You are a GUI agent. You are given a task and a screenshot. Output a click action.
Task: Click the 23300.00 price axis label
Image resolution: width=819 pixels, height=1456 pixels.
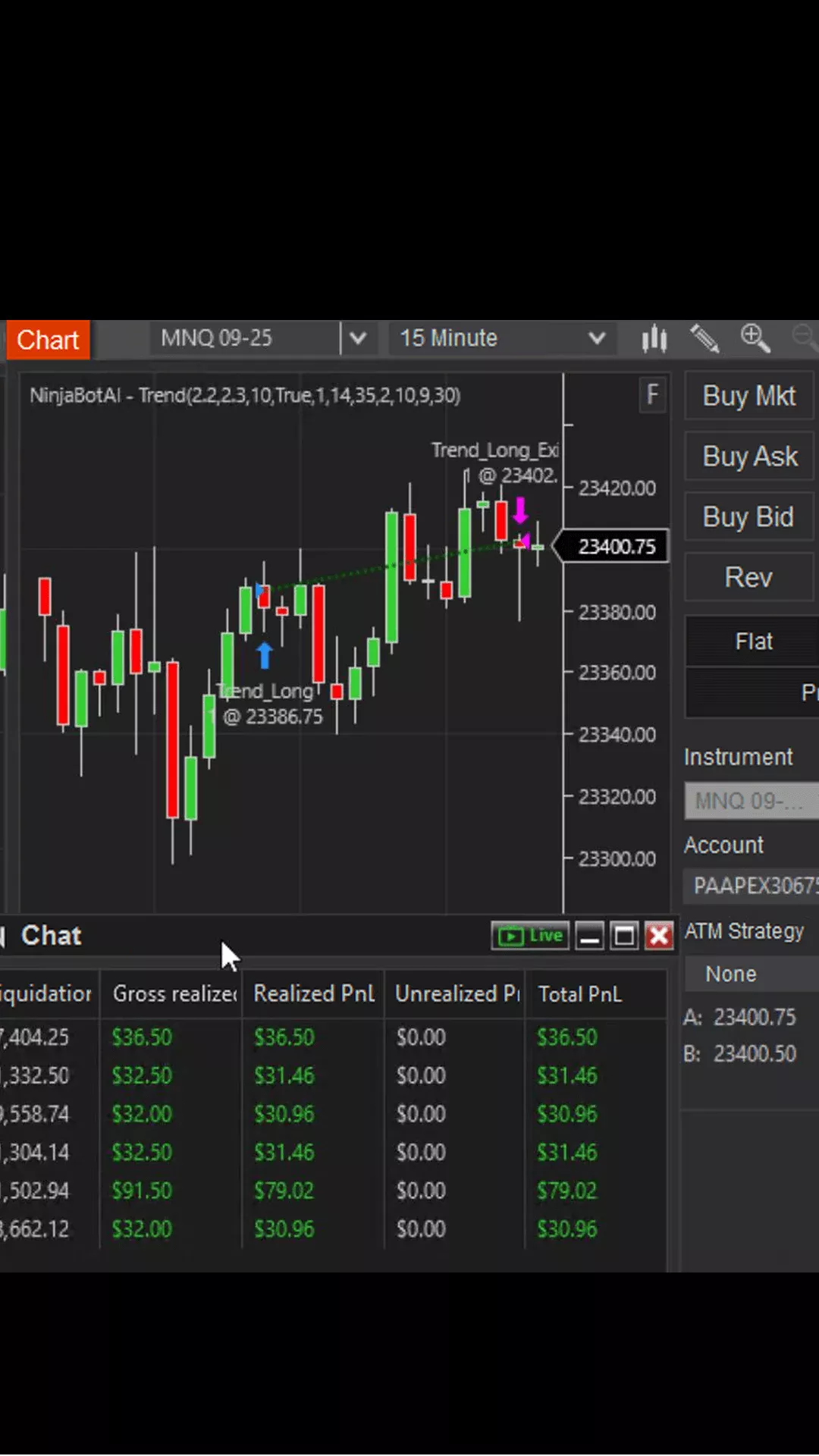click(617, 859)
